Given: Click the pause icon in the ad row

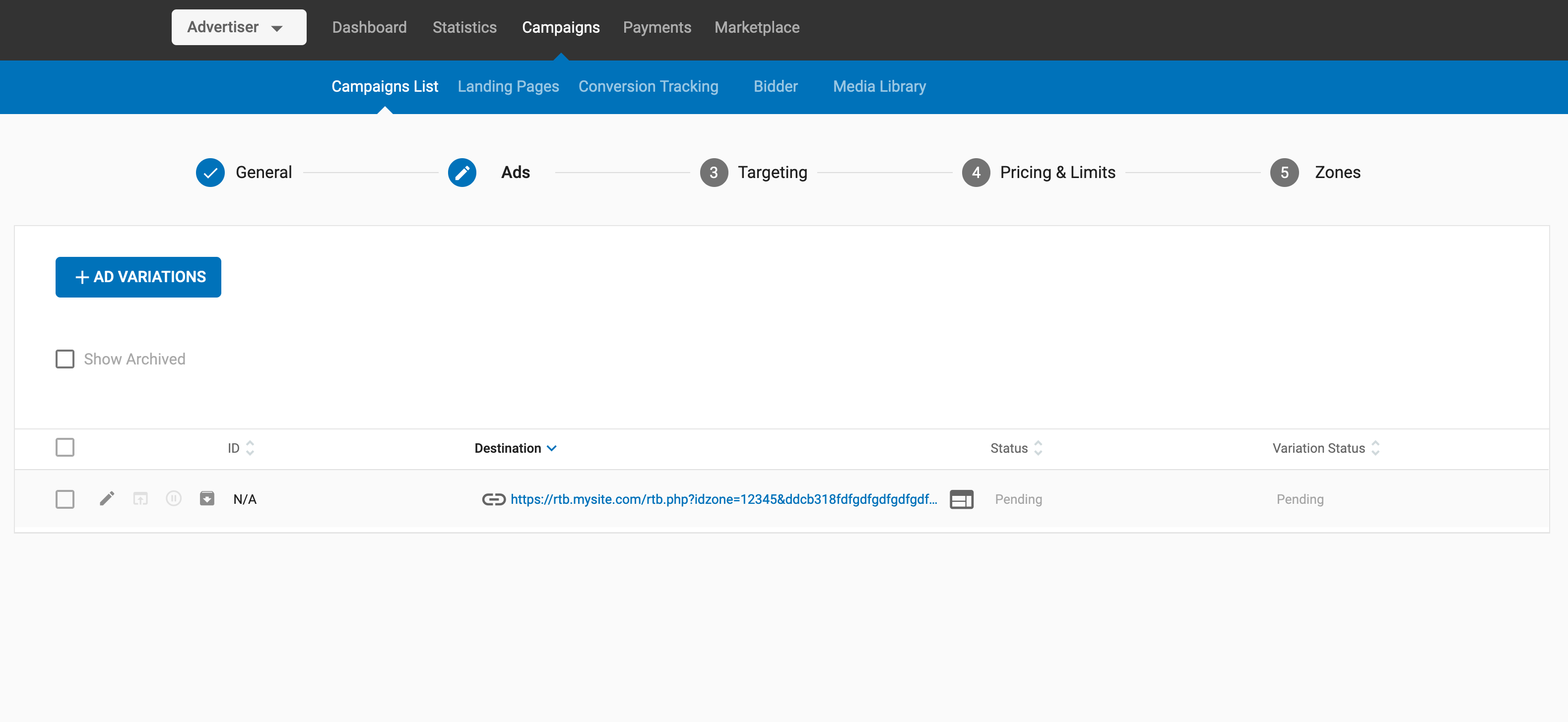Looking at the screenshot, I should tap(174, 499).
